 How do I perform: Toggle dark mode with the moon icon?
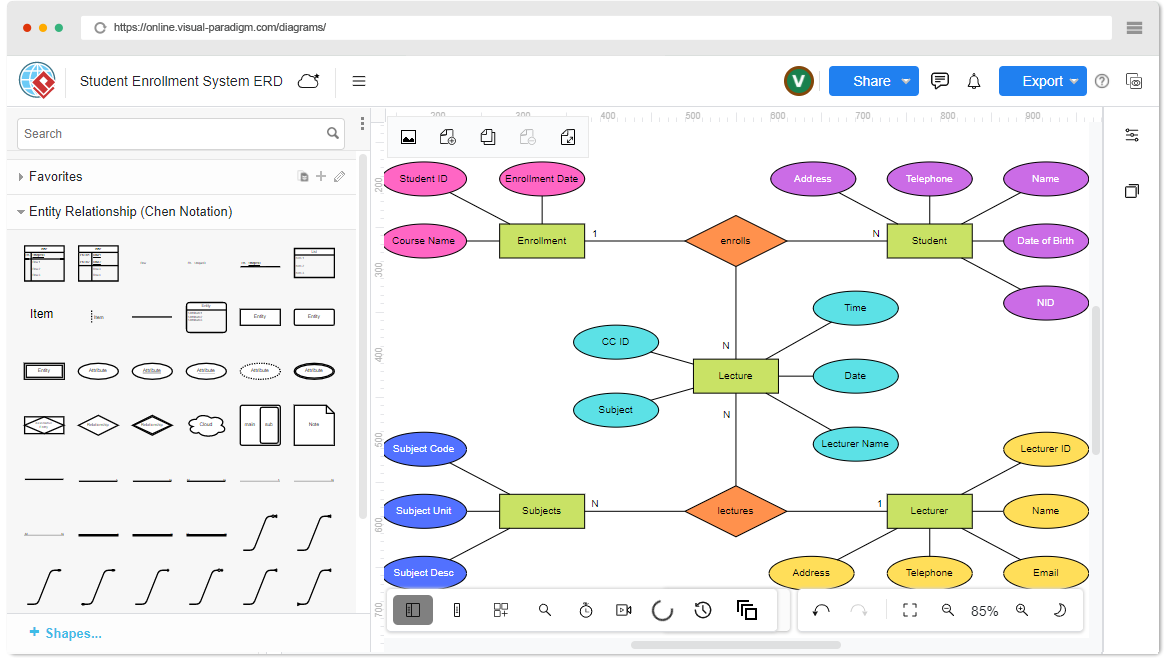1057,610
